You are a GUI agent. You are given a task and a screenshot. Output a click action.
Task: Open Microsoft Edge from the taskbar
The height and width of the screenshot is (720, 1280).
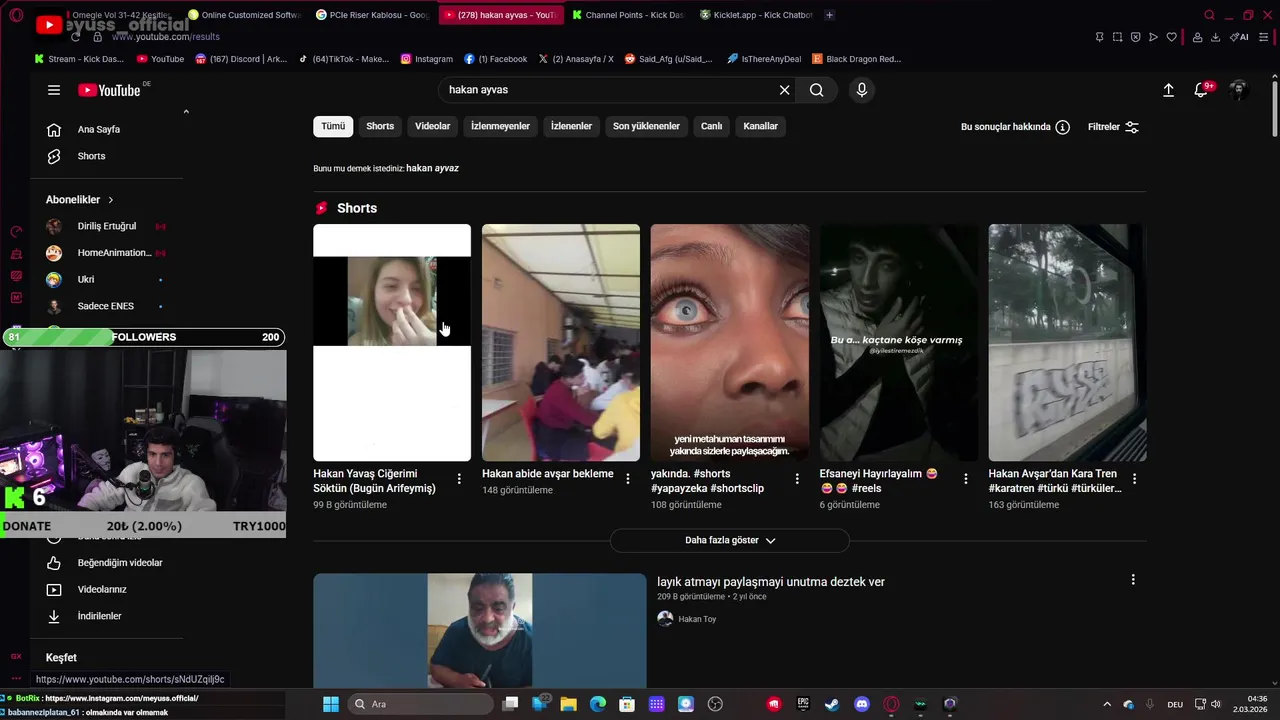pyautogui.click(x=598, y=704)
